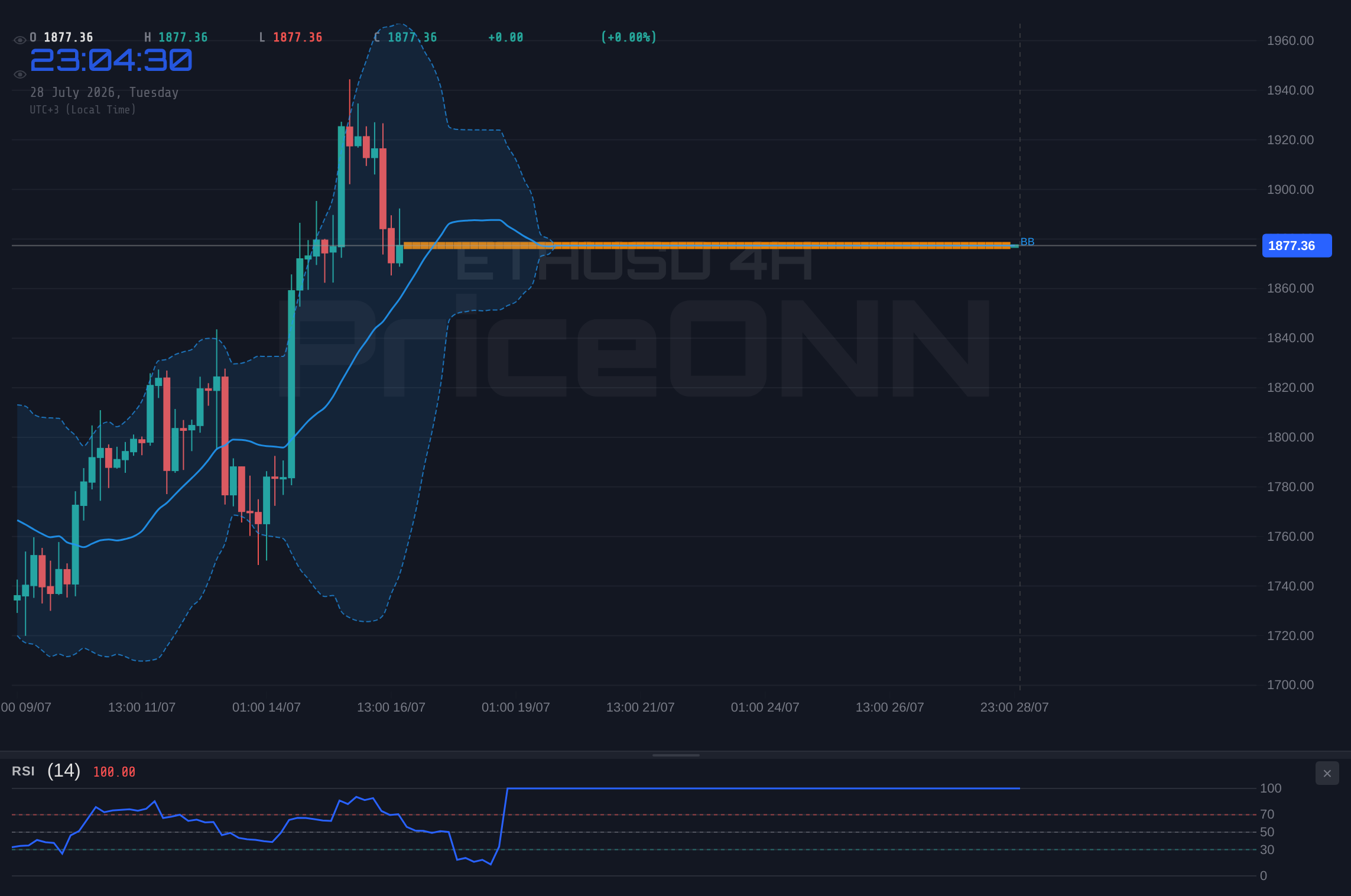
Task: Click the 1920.00 price axis label
Action: [1290, 140]
